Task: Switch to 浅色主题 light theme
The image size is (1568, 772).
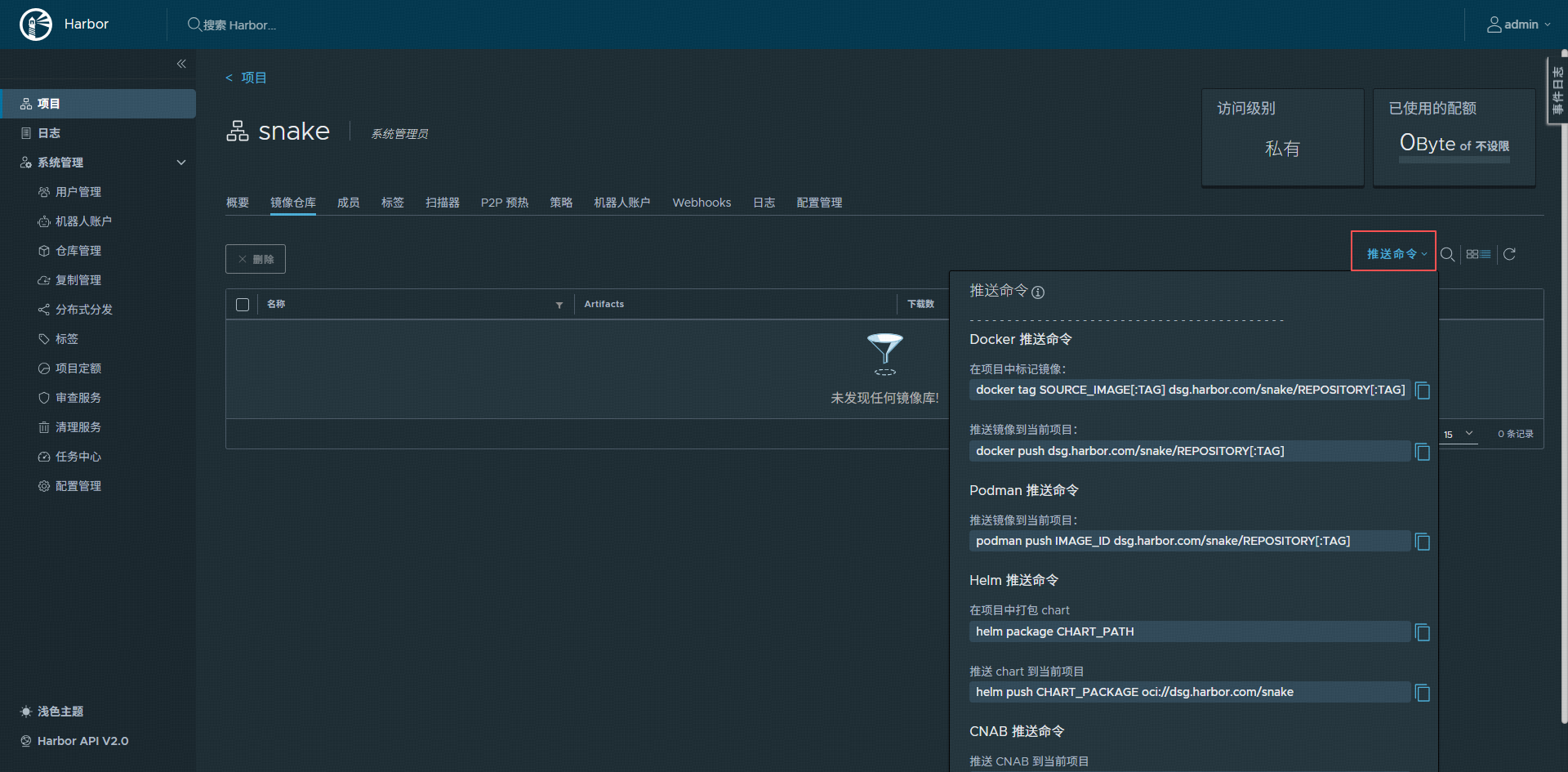Action: tap(52, 712)
